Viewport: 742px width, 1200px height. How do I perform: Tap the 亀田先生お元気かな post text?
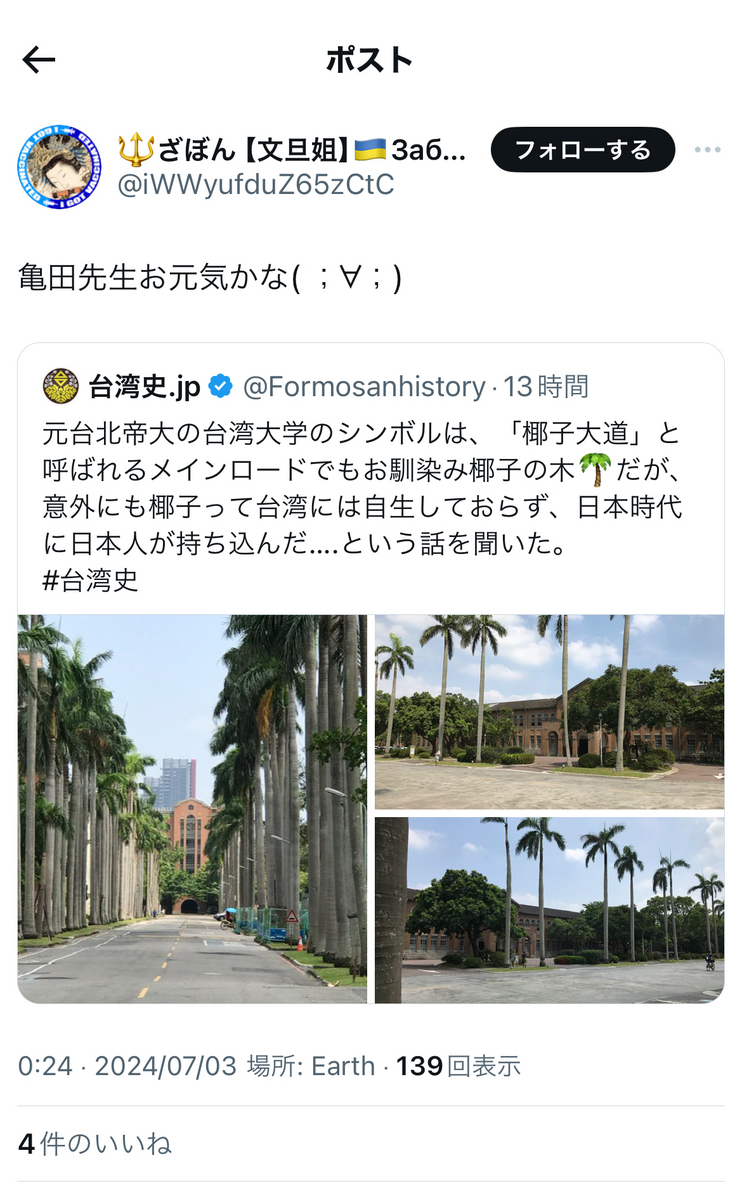210,277
